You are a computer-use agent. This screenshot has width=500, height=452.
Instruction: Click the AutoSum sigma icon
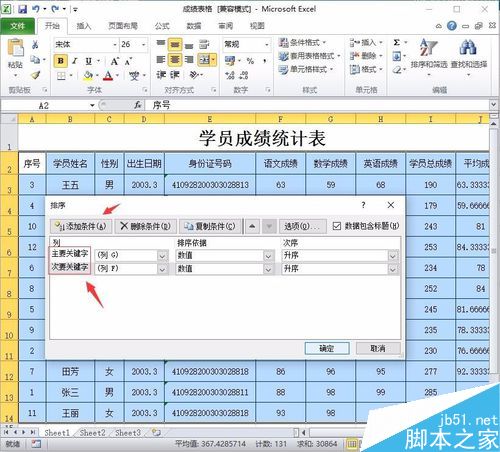(397, 43)
